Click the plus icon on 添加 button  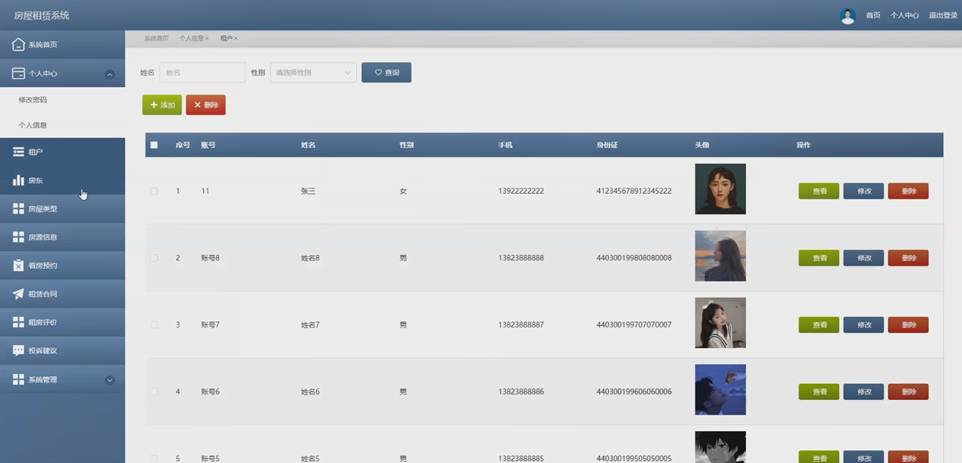(154, 105)
